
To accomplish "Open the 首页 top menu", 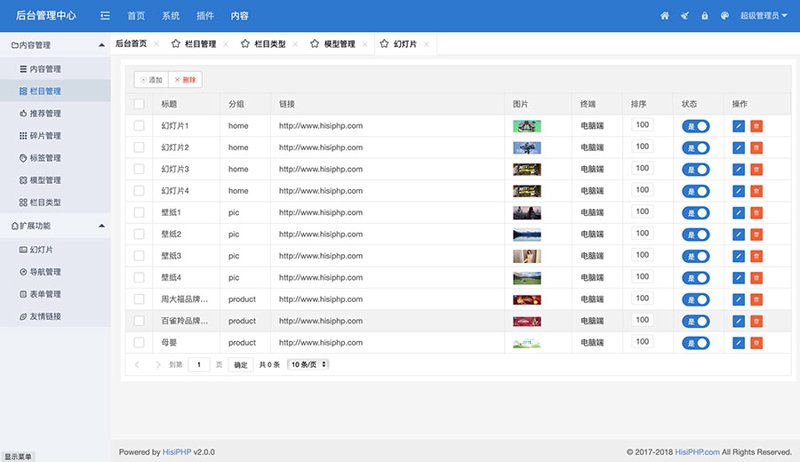I will [x=136, y=16].
